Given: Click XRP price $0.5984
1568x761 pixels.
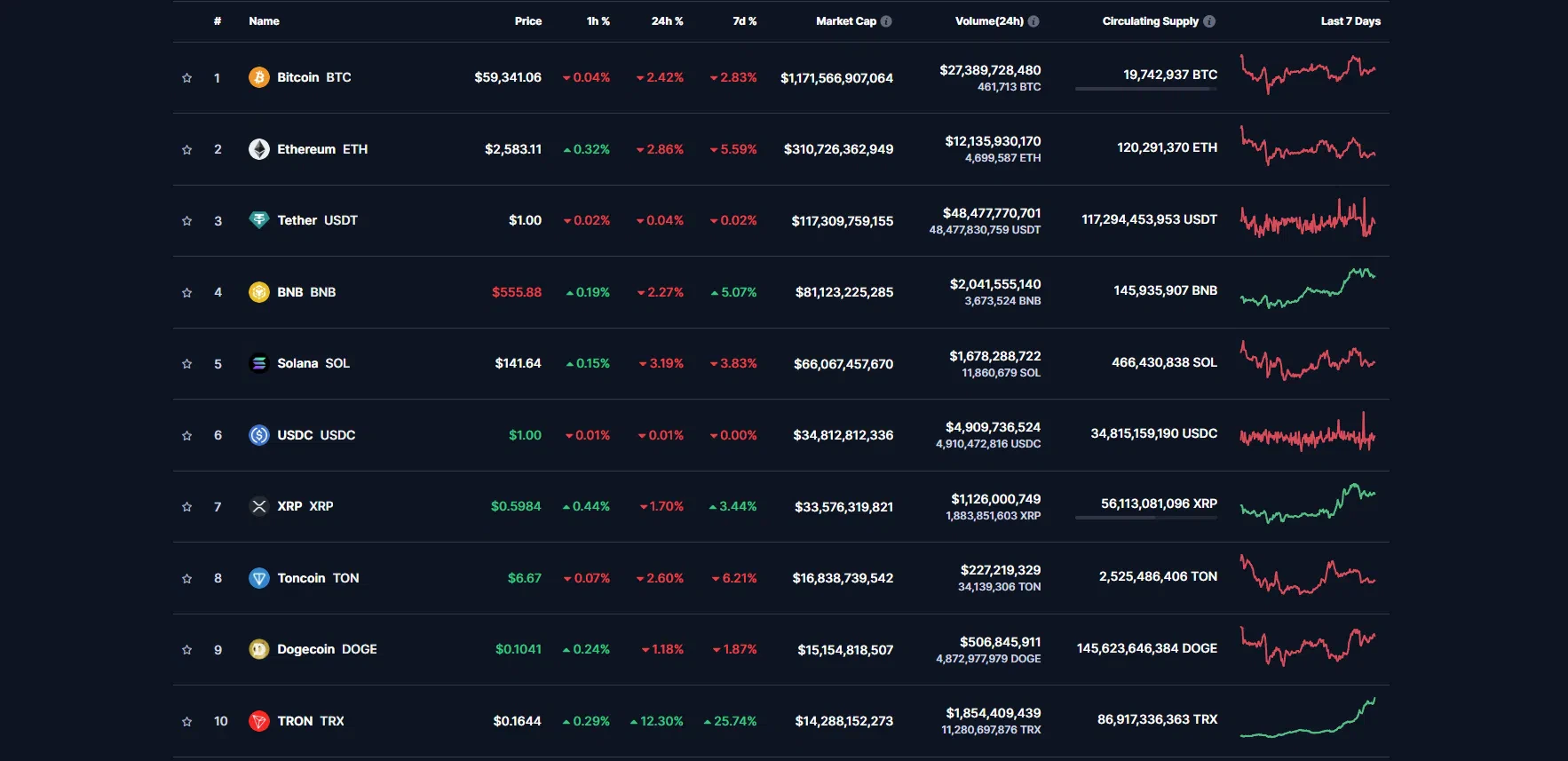Looking at the screenshot, I should (x=516, y=506).
